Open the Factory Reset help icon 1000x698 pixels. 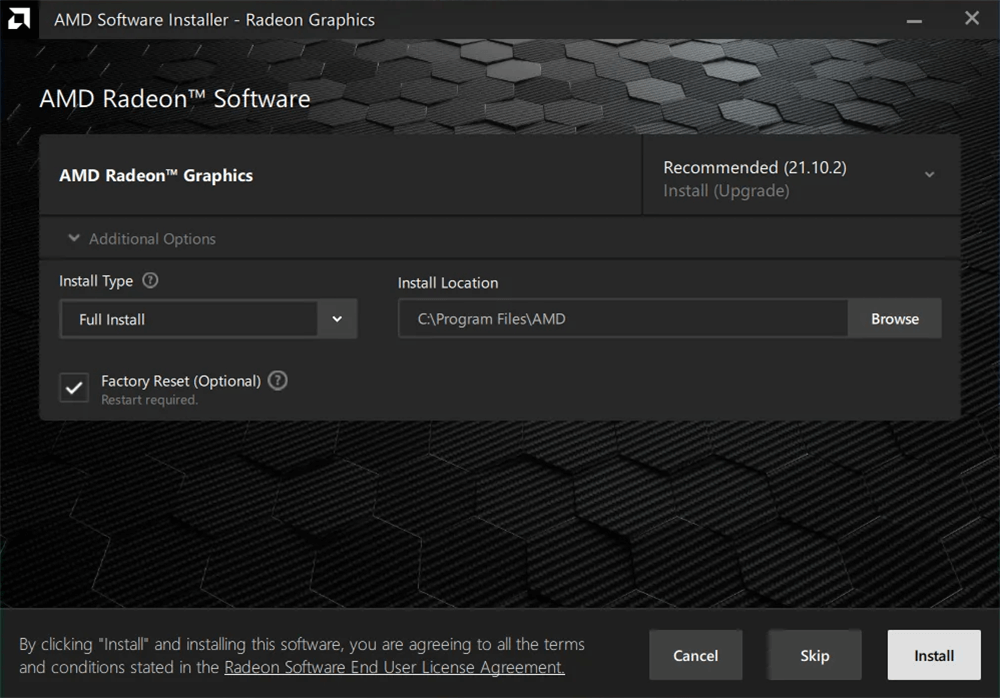[x=278, y=381]
